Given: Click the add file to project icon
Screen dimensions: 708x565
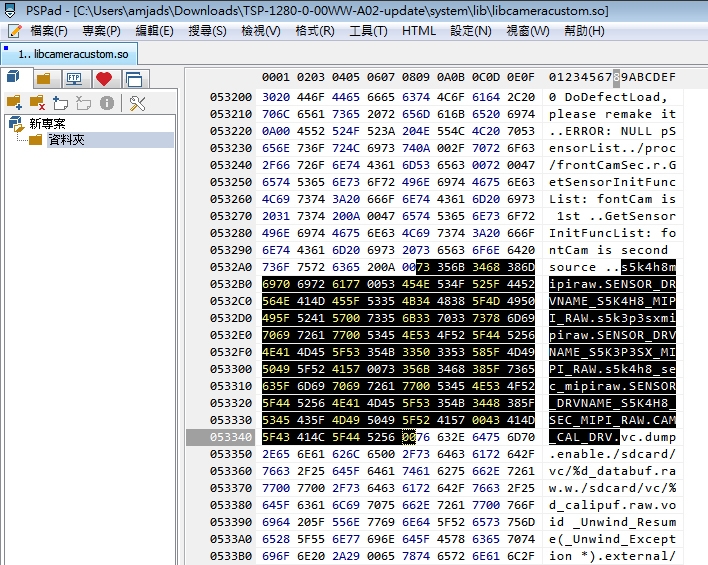Looking at the screenshot, I should (60, 103).
